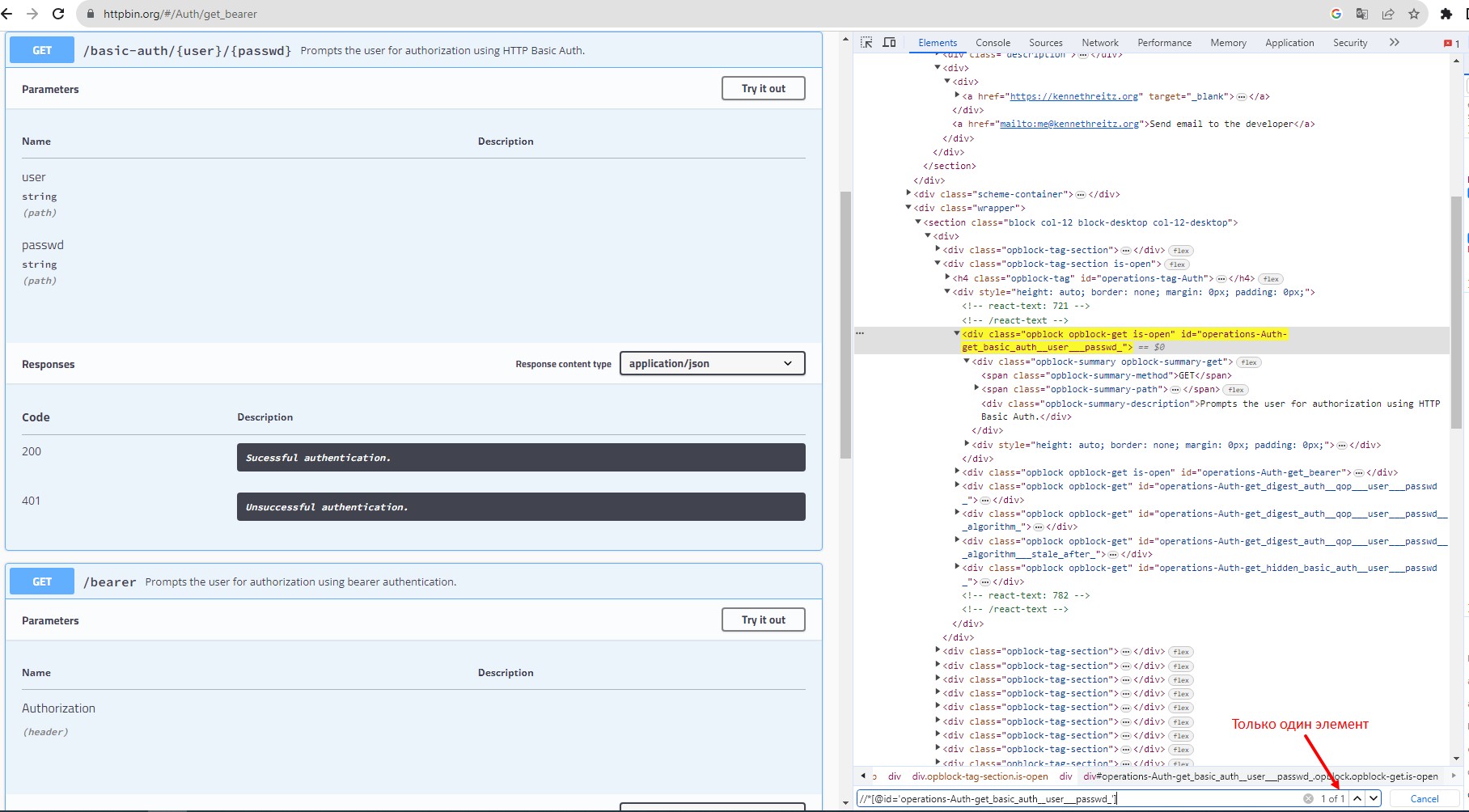The height and width of the screenshot is (812, 1469).
Task: Collapse the div with class wrapper
Action: tap(908, 208)
